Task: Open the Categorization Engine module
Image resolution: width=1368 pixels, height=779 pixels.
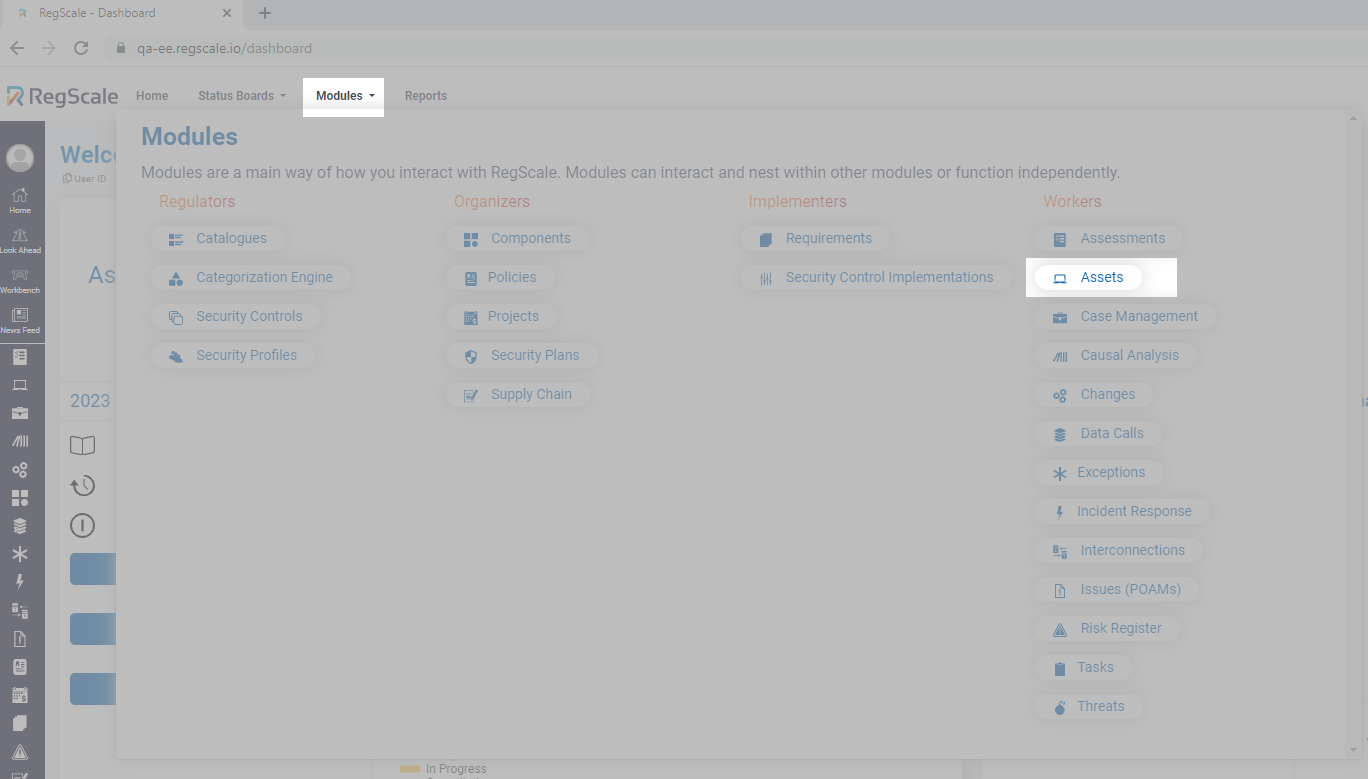Action: coord(251,278)
